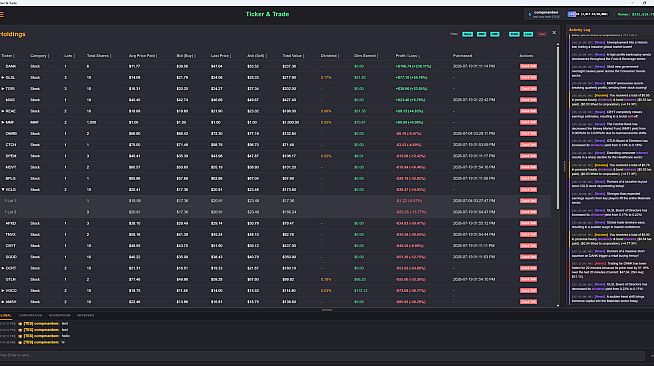The image size is (654, 366).
Task: Sort by Total Shares column header
Action: [x=98, y=55]
